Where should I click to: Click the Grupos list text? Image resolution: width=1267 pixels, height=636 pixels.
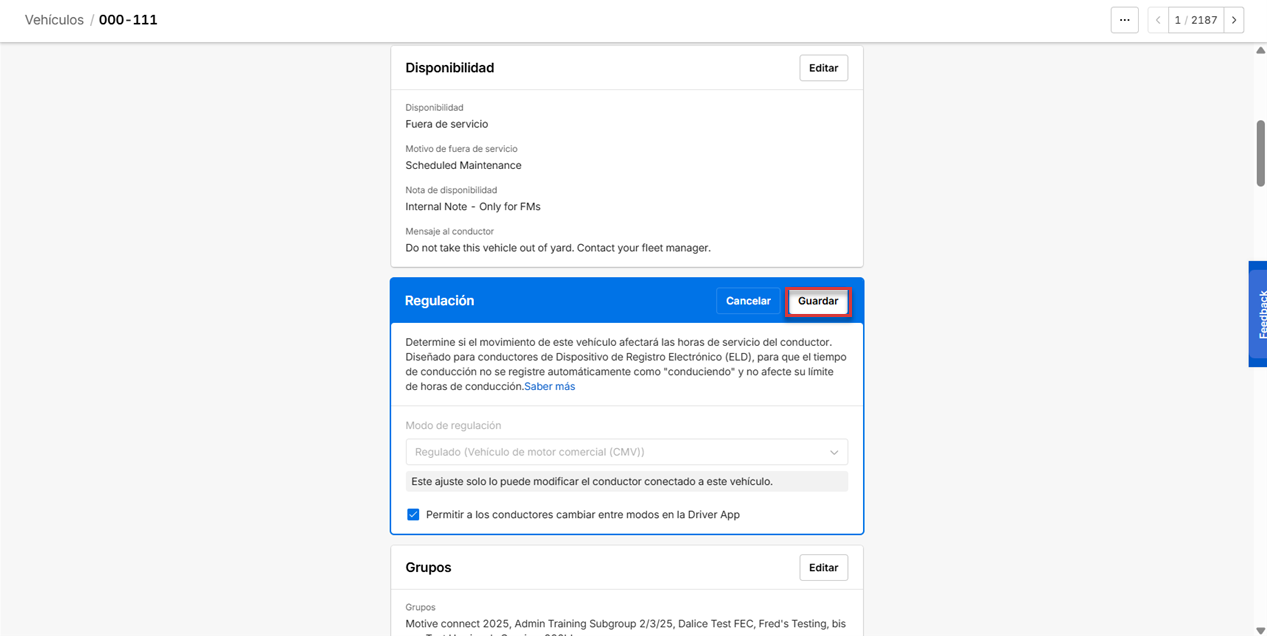(x=625, y=624)
